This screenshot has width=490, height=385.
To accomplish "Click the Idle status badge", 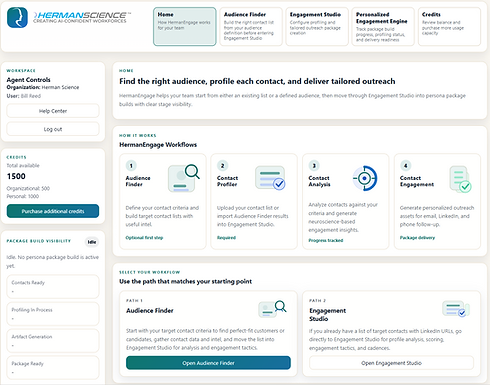I will tap(92, 242).
